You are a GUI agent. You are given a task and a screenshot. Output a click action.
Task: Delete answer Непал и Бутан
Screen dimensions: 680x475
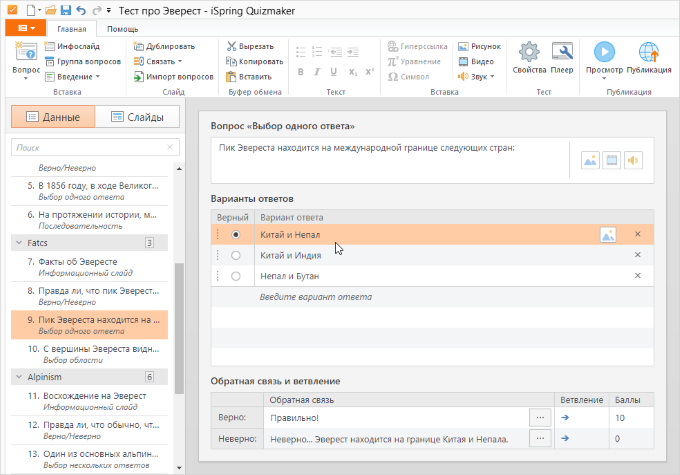pos(638,275)
